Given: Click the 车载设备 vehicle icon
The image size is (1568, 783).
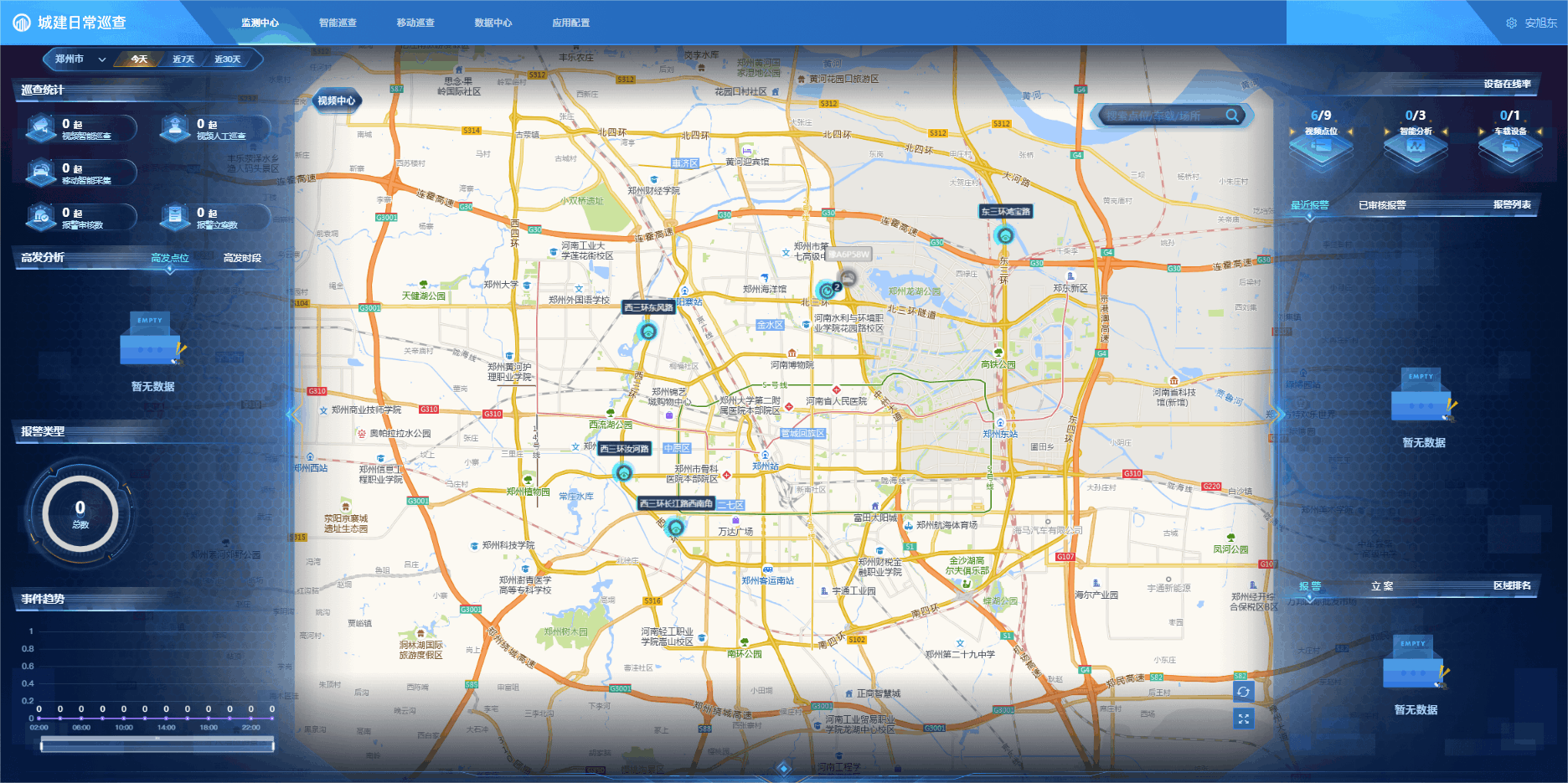Looking at the screenshot, I should [x=1509, y=149].
